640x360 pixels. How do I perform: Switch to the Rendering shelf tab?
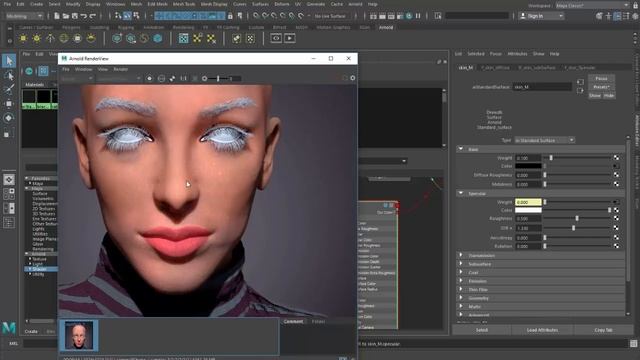(183, 27)
